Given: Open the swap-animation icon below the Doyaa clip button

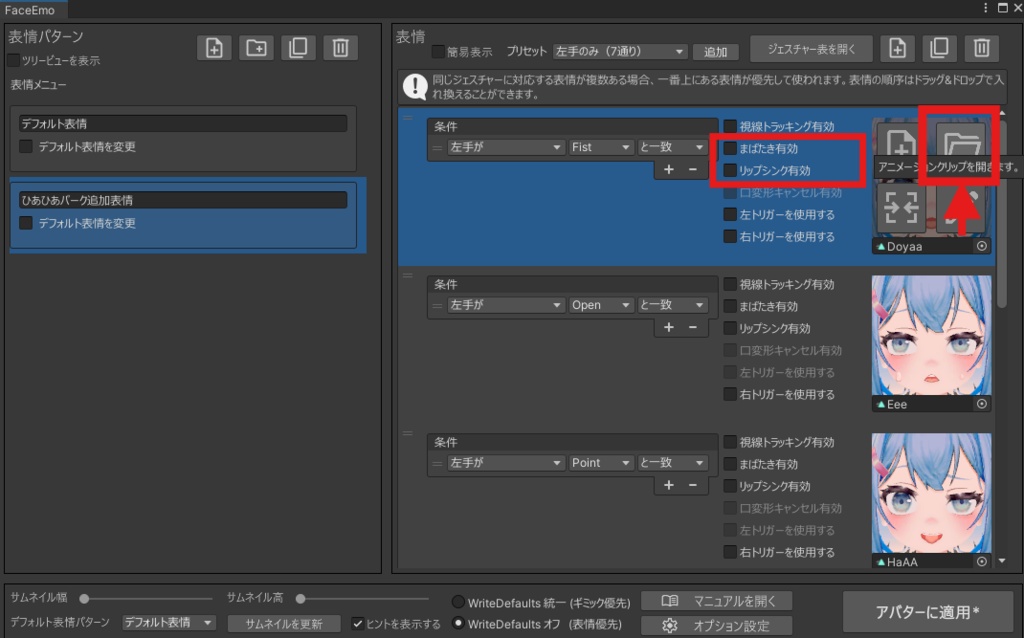Looking at the screenshot, I should click(x=900, y=207).
